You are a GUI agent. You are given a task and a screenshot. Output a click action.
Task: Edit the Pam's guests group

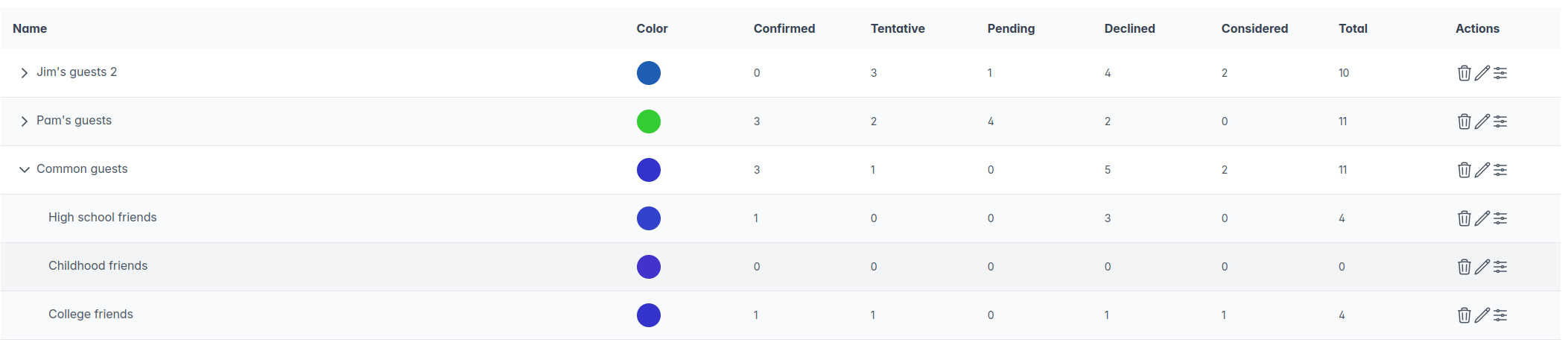[x=1482, y=121]
